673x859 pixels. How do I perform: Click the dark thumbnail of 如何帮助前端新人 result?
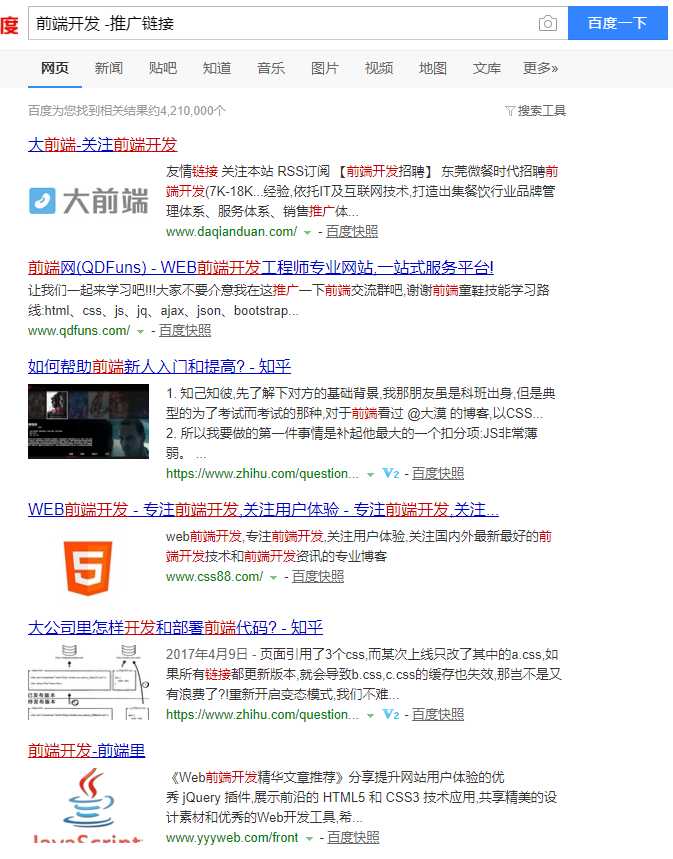(88, 421)
